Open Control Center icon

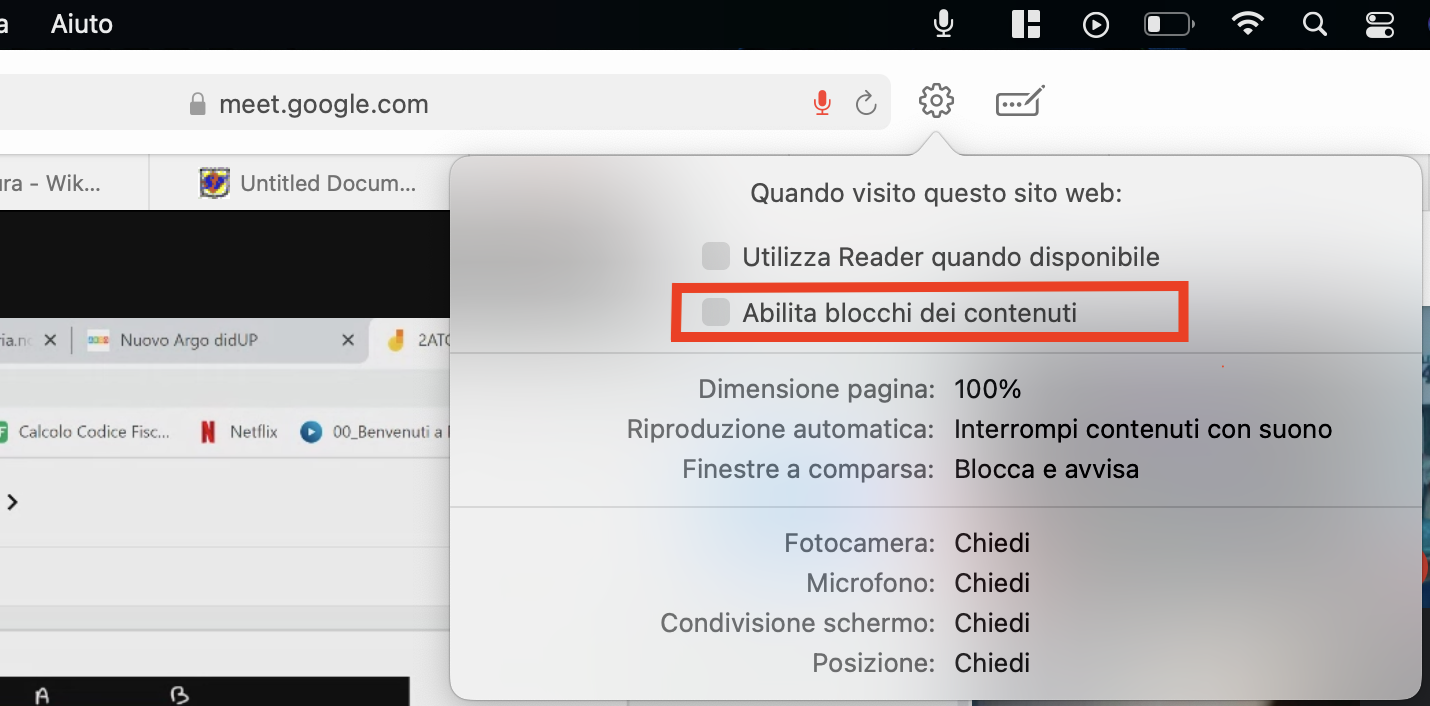point(1380,24)
